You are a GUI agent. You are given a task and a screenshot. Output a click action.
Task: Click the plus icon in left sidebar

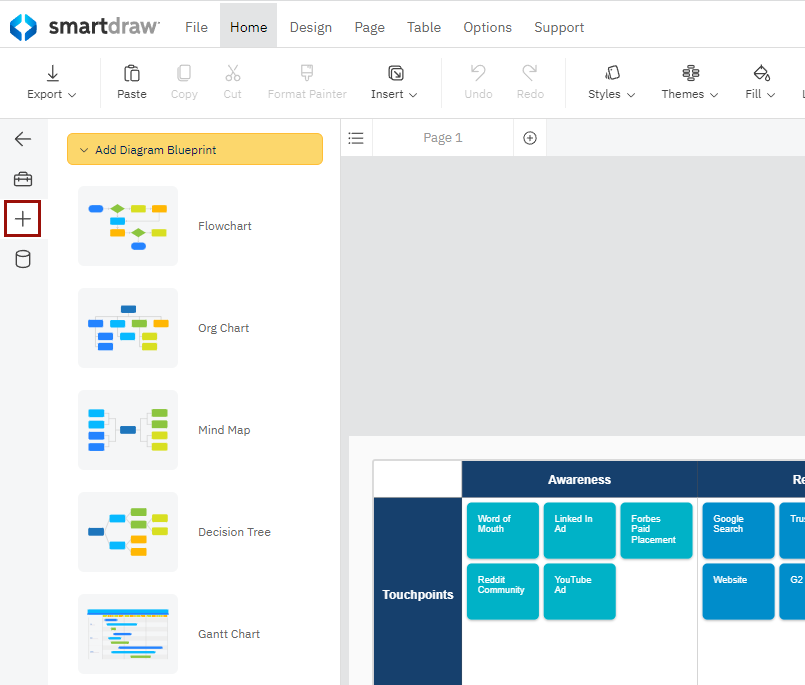click(x=23, y=219)
